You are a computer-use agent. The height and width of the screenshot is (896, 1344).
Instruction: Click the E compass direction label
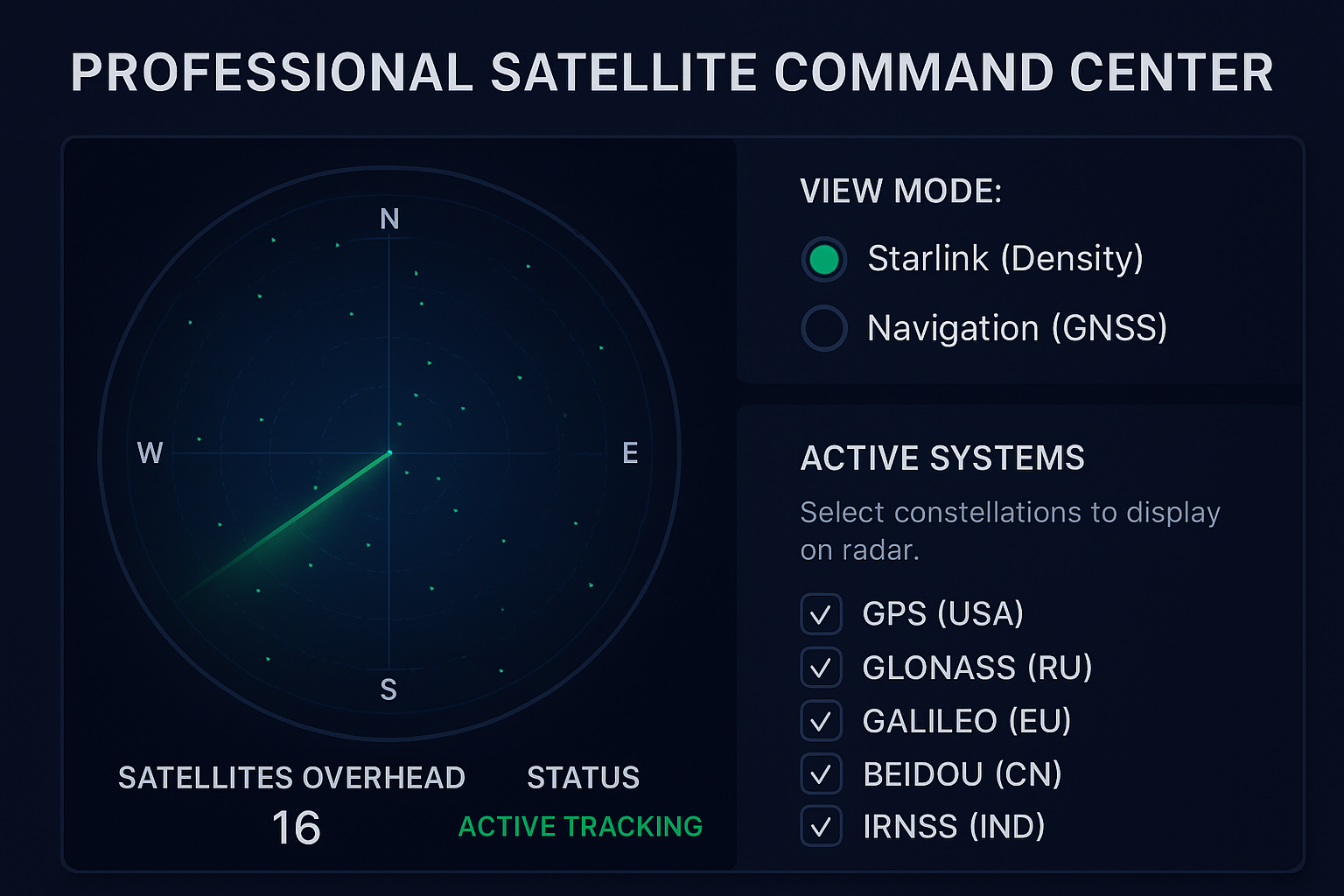coord(630,452)
